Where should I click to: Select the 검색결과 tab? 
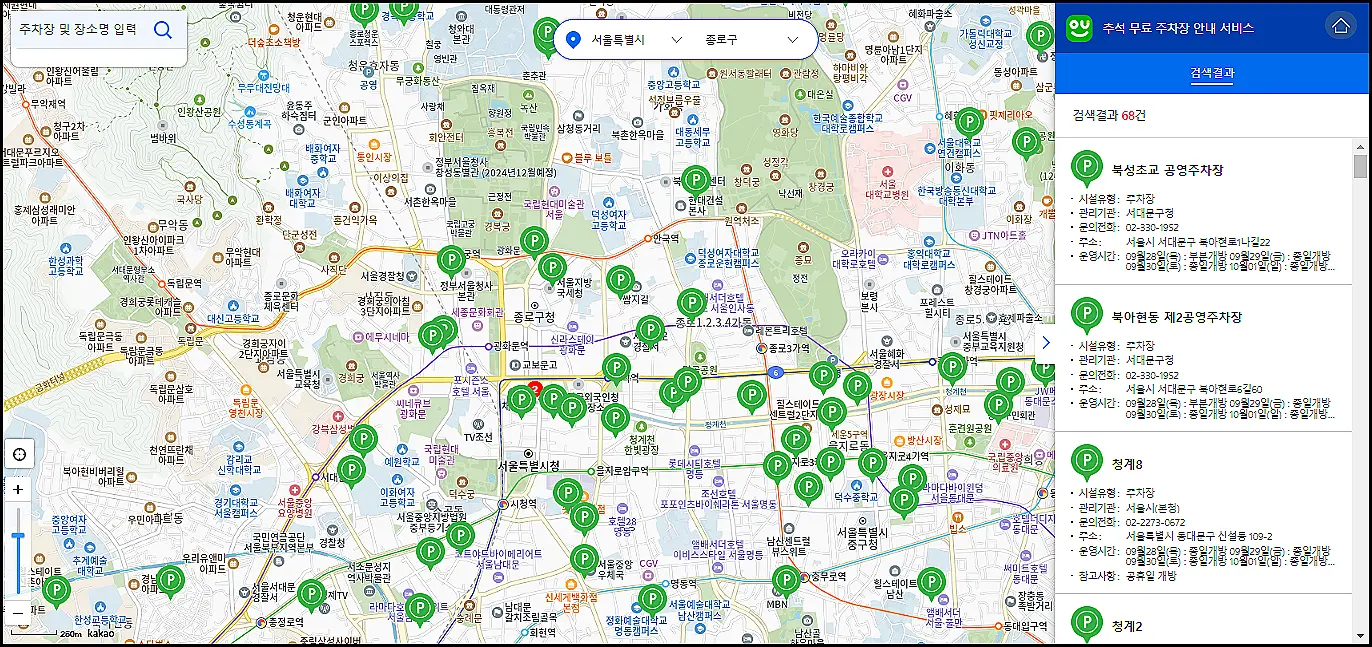1212,73
